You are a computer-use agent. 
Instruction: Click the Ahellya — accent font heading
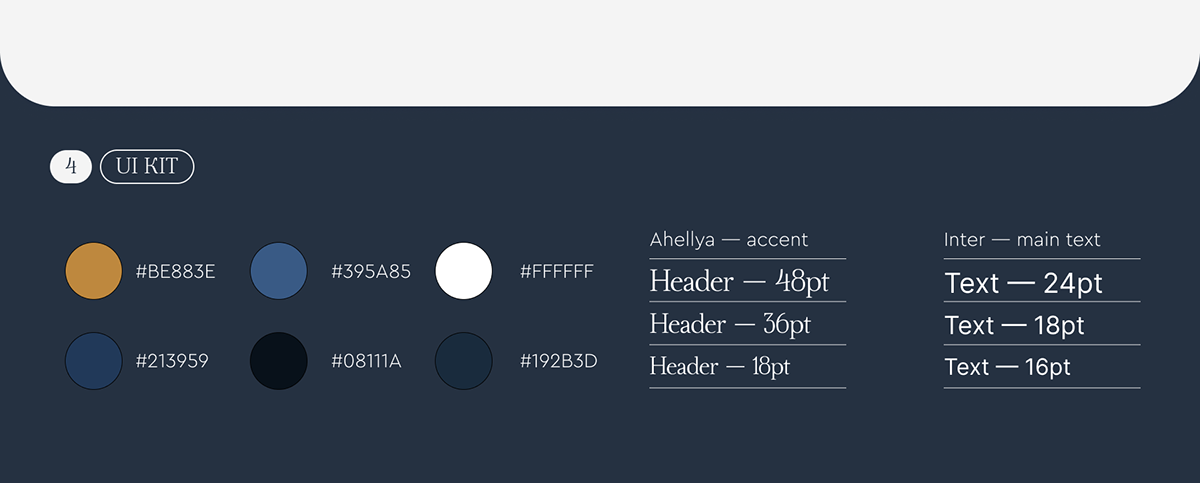[x=729, y=240]
